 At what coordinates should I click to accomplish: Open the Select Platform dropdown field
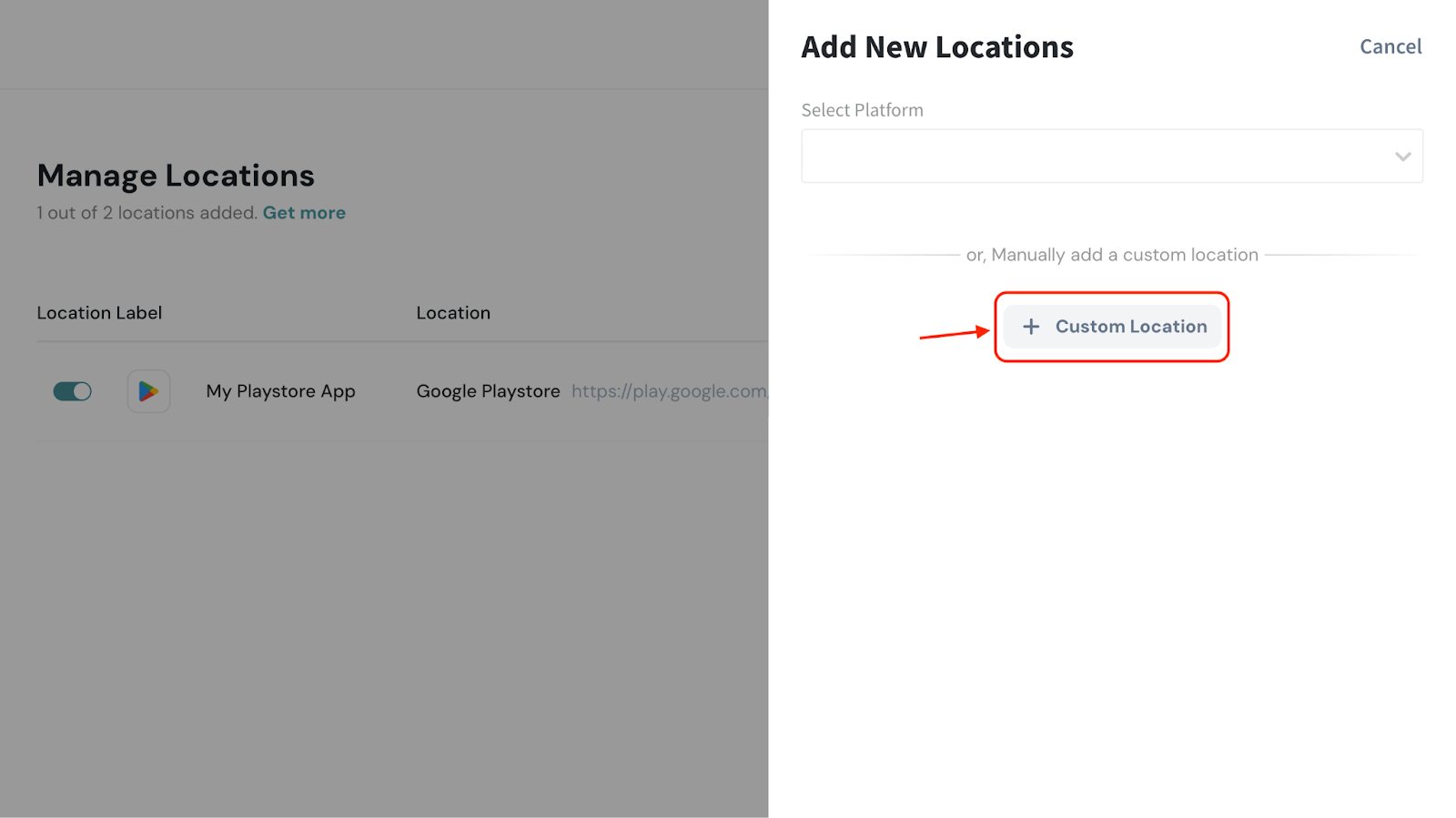click(1092, 156)
